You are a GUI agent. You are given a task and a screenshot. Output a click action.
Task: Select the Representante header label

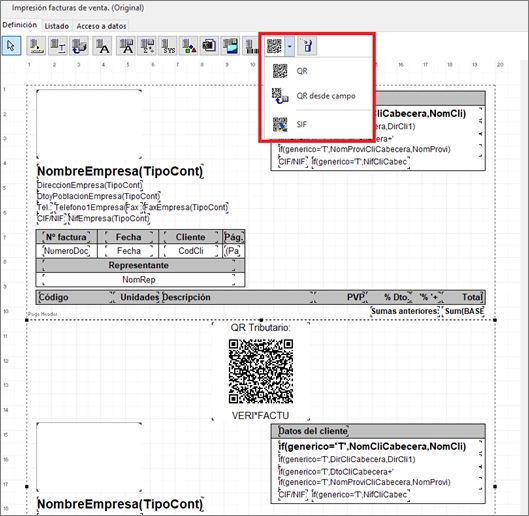pos(138,265)
